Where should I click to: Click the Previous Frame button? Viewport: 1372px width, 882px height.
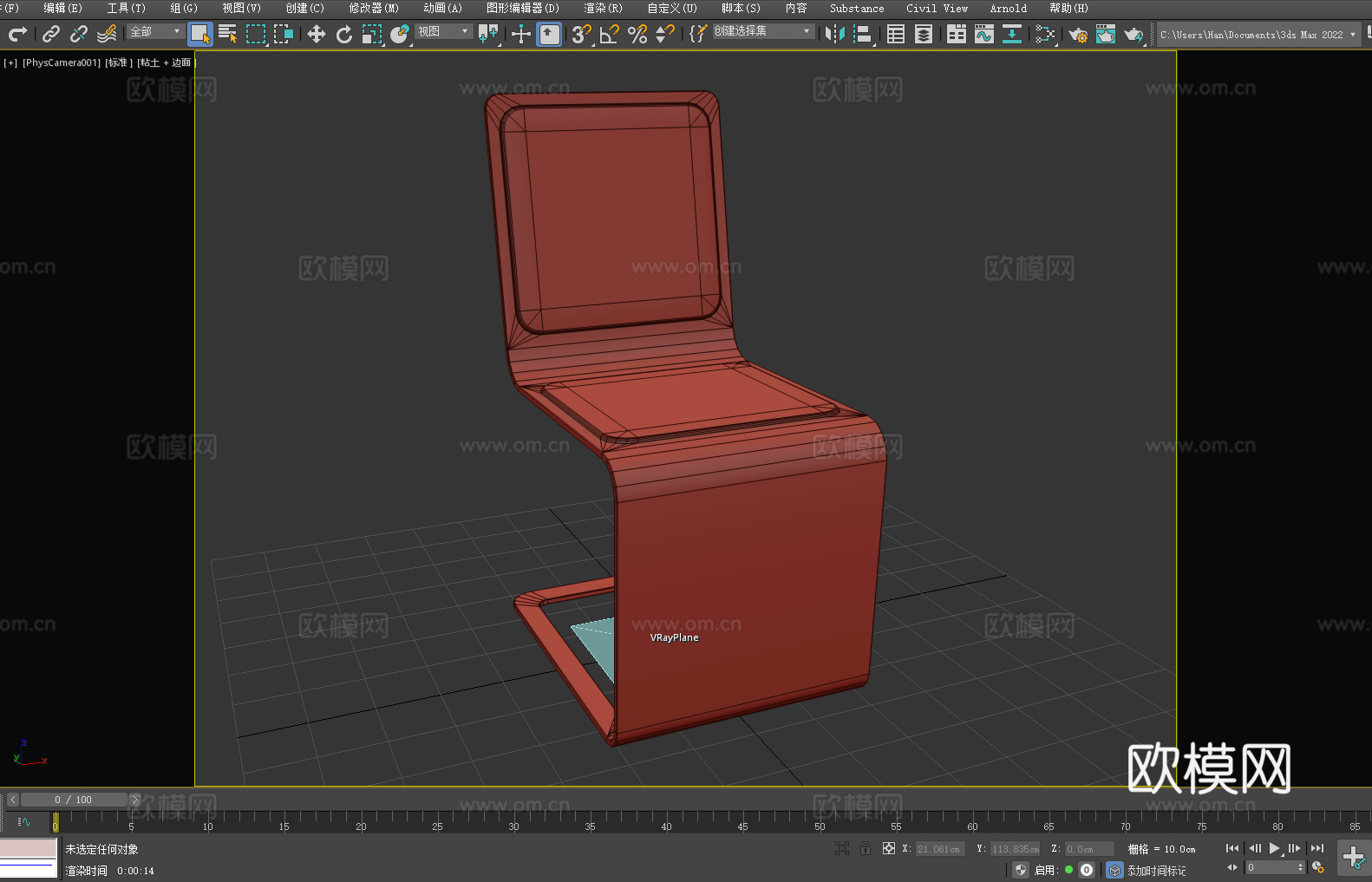(1254, 848)
